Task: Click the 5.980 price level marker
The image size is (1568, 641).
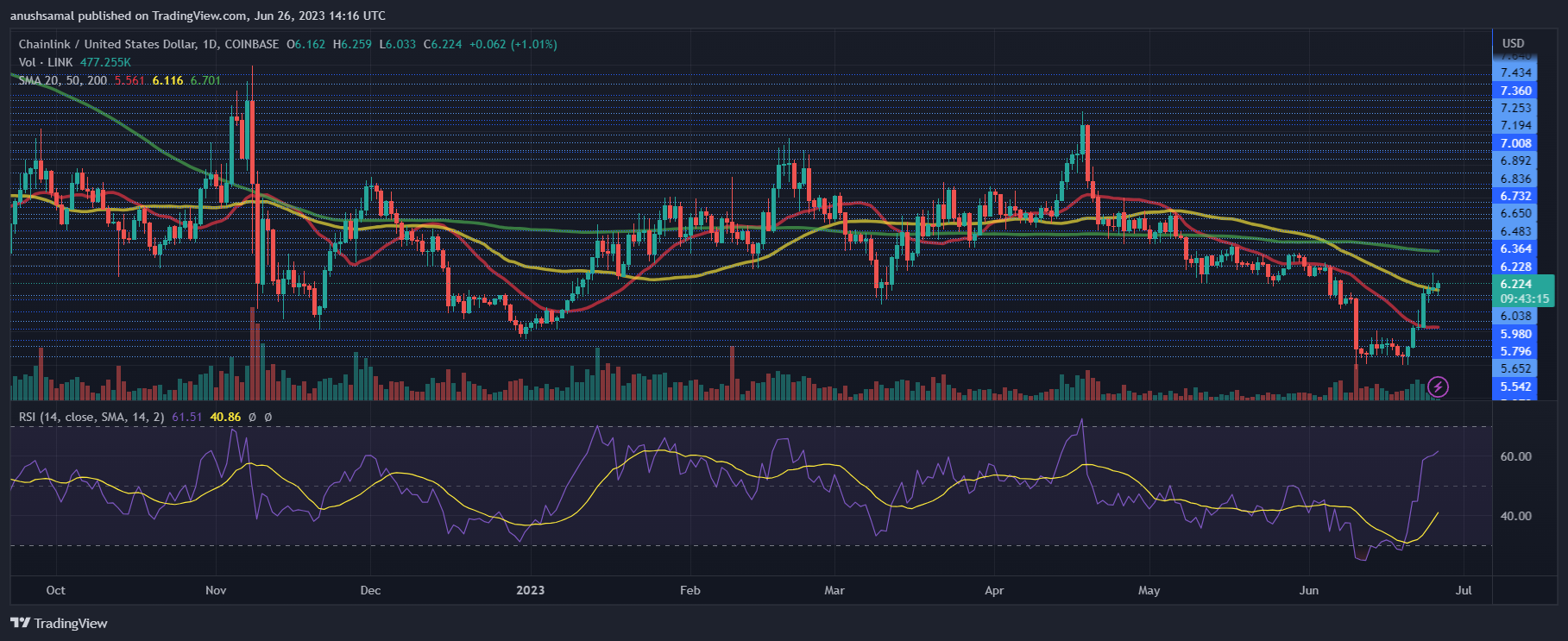Action: coord(1516,334)
